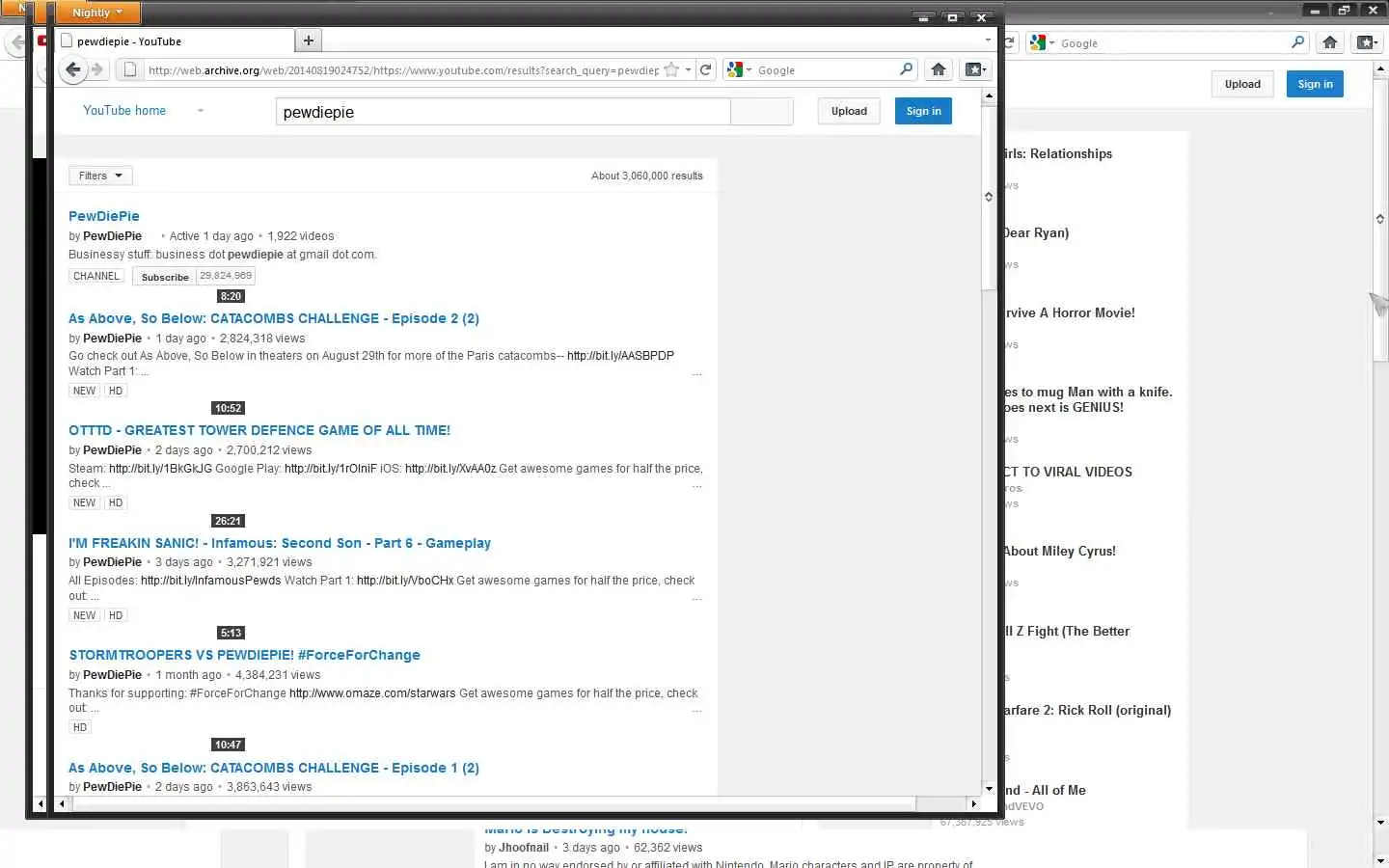Open the PewDiePie channel title link
This screenshot has height=868, width=1389.
[104, 216]
